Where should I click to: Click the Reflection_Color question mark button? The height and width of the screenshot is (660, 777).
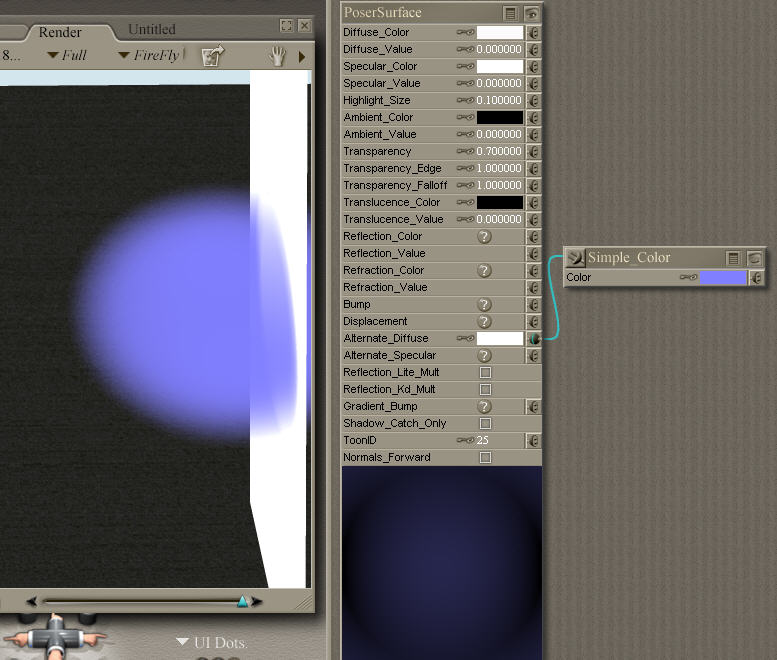tap(485, 236)
